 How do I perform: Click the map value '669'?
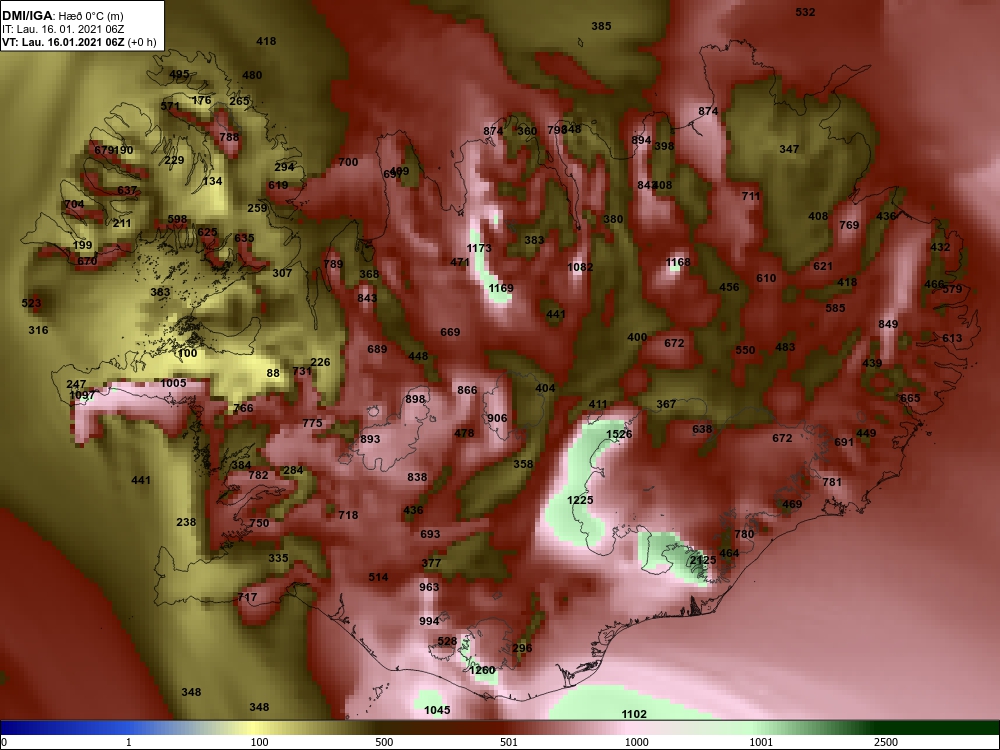[x=450, y=332]
